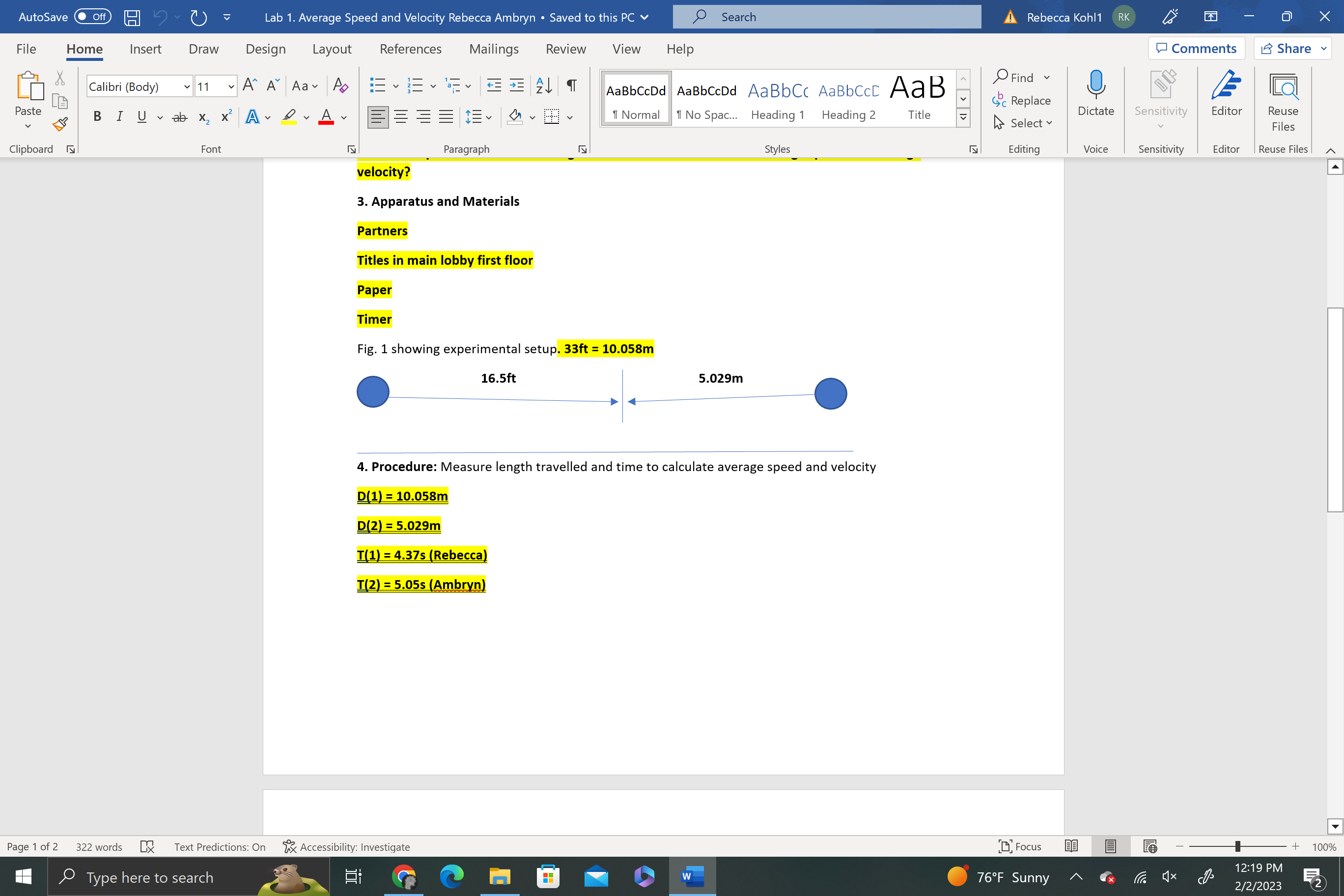
Task: Click the Clear All Formatting icon
Action: tap(340, 86)
